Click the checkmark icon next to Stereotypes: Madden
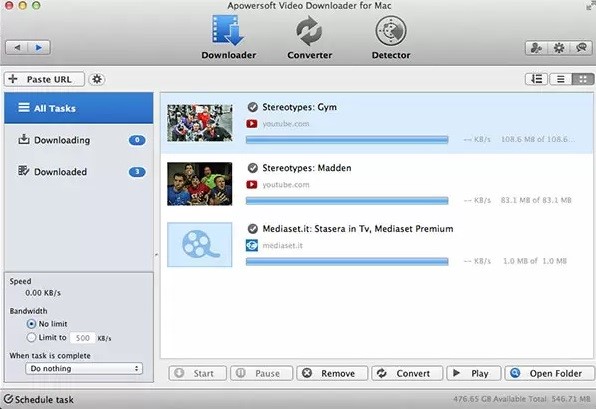Image resolution: width=596 pixels, height=409 pixels. [252, 168]
